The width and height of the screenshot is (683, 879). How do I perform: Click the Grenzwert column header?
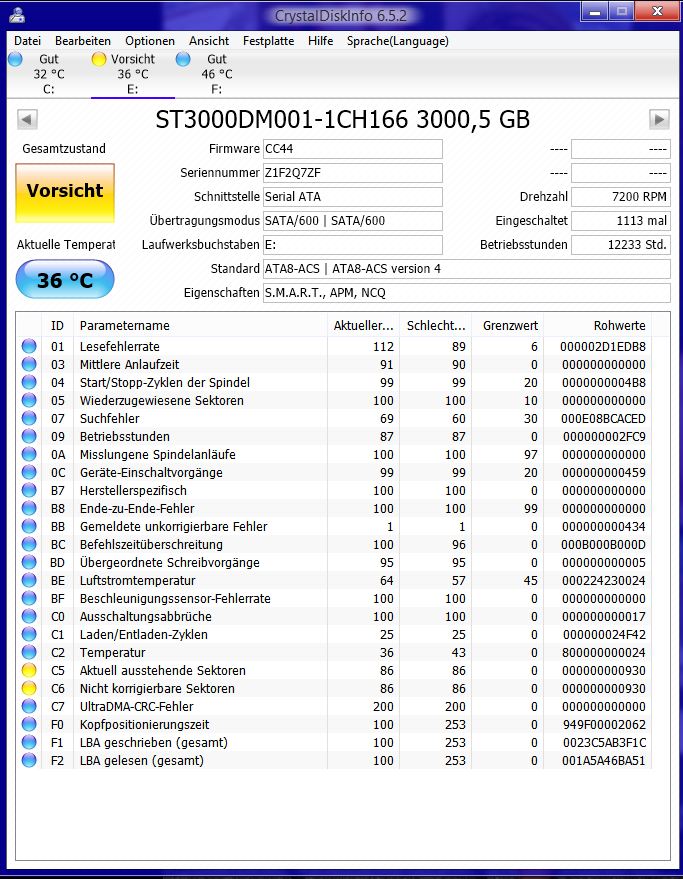pos(507,325)
